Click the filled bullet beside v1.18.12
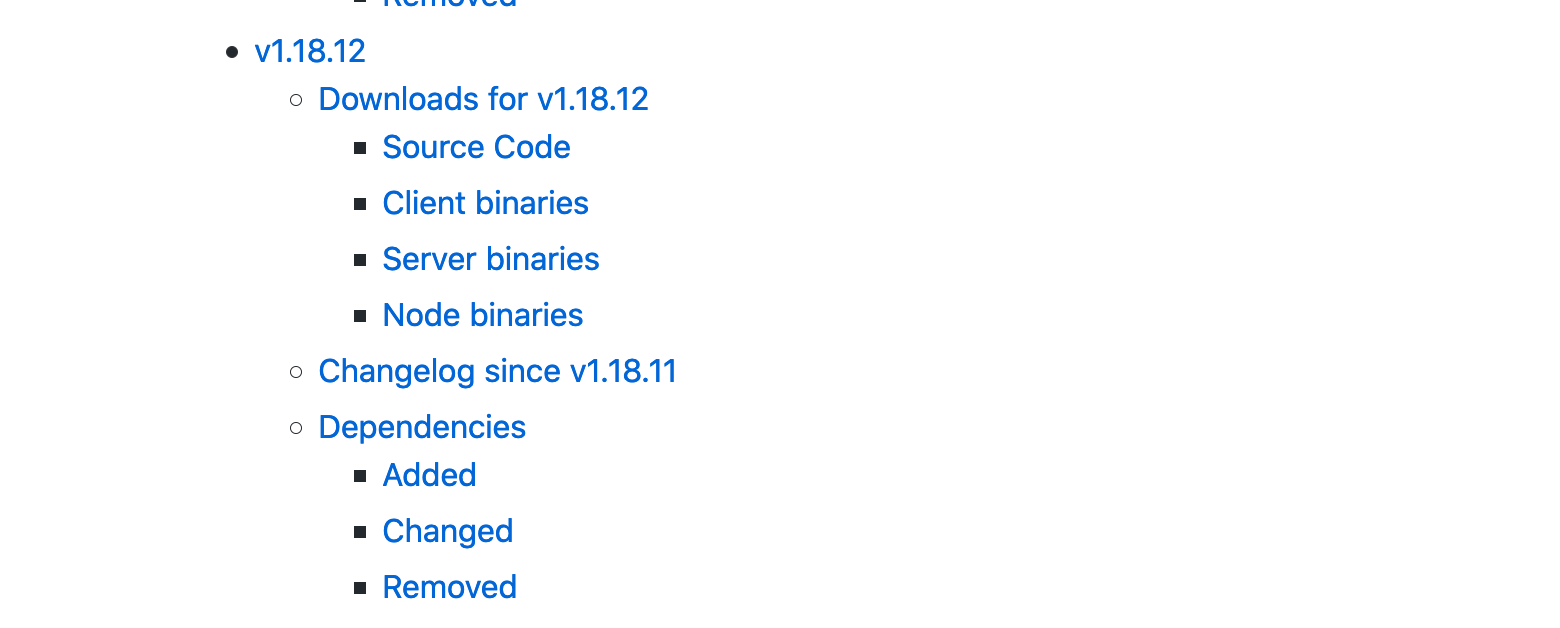The width and height of the screenshot is (1560, 628). (x=232, y=52)
